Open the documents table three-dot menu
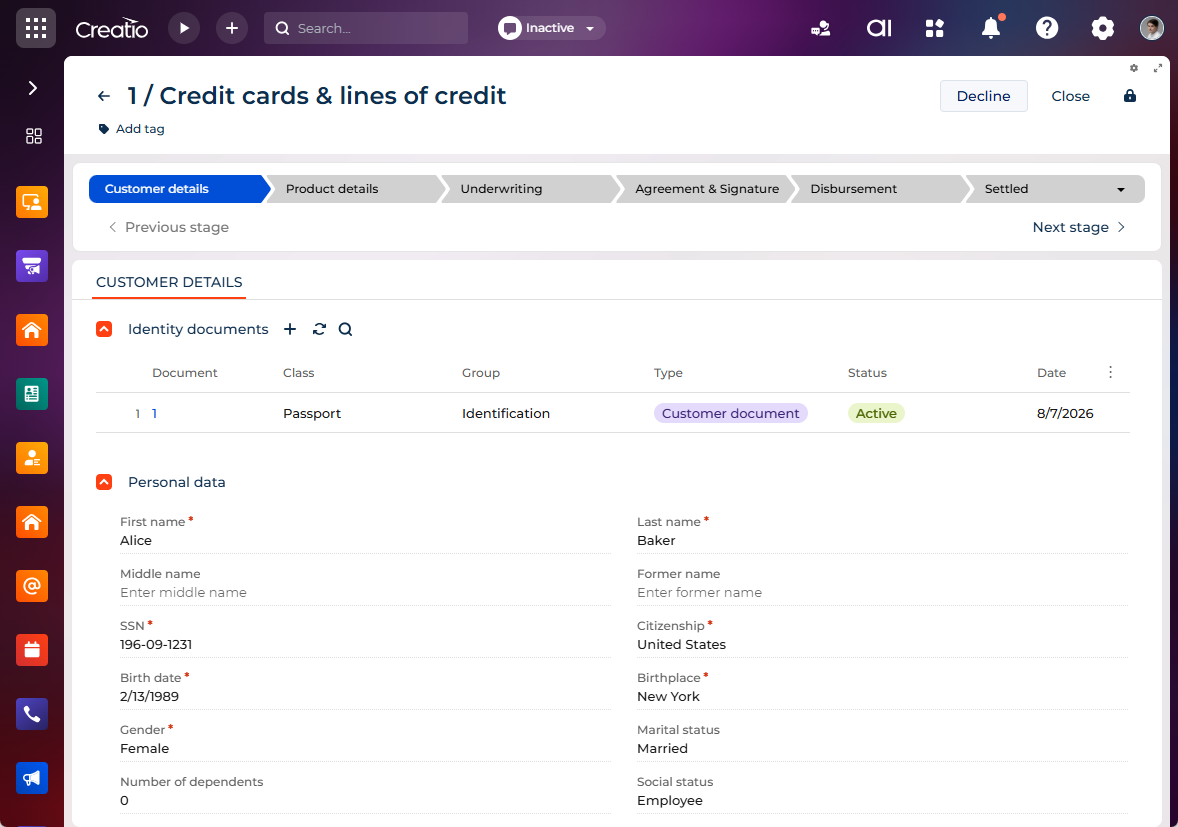This screenshot has width=1178, height=827. tap(1110, 372)
